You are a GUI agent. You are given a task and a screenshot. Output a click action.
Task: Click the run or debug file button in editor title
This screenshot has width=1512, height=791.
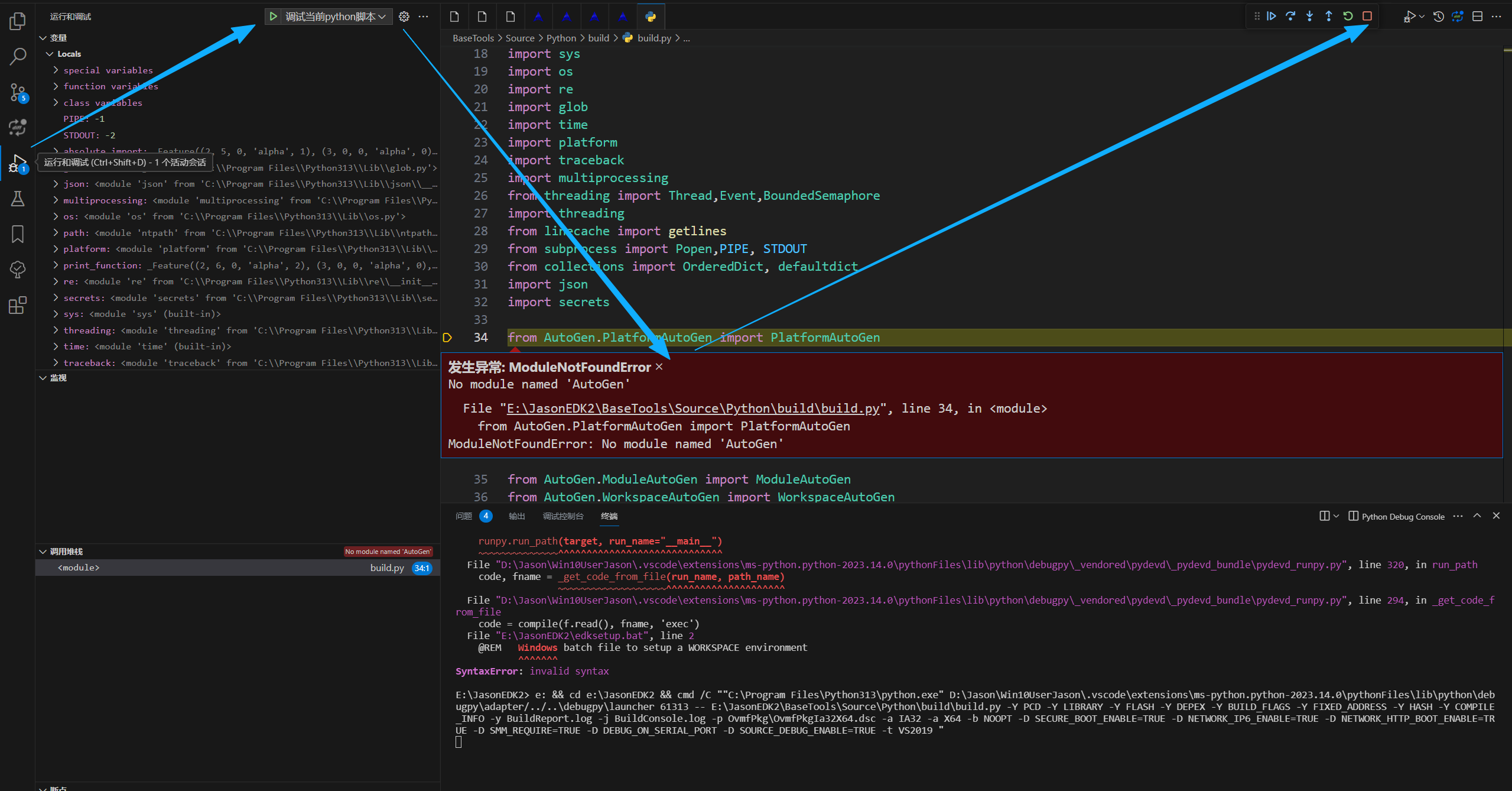point(1409,17)
